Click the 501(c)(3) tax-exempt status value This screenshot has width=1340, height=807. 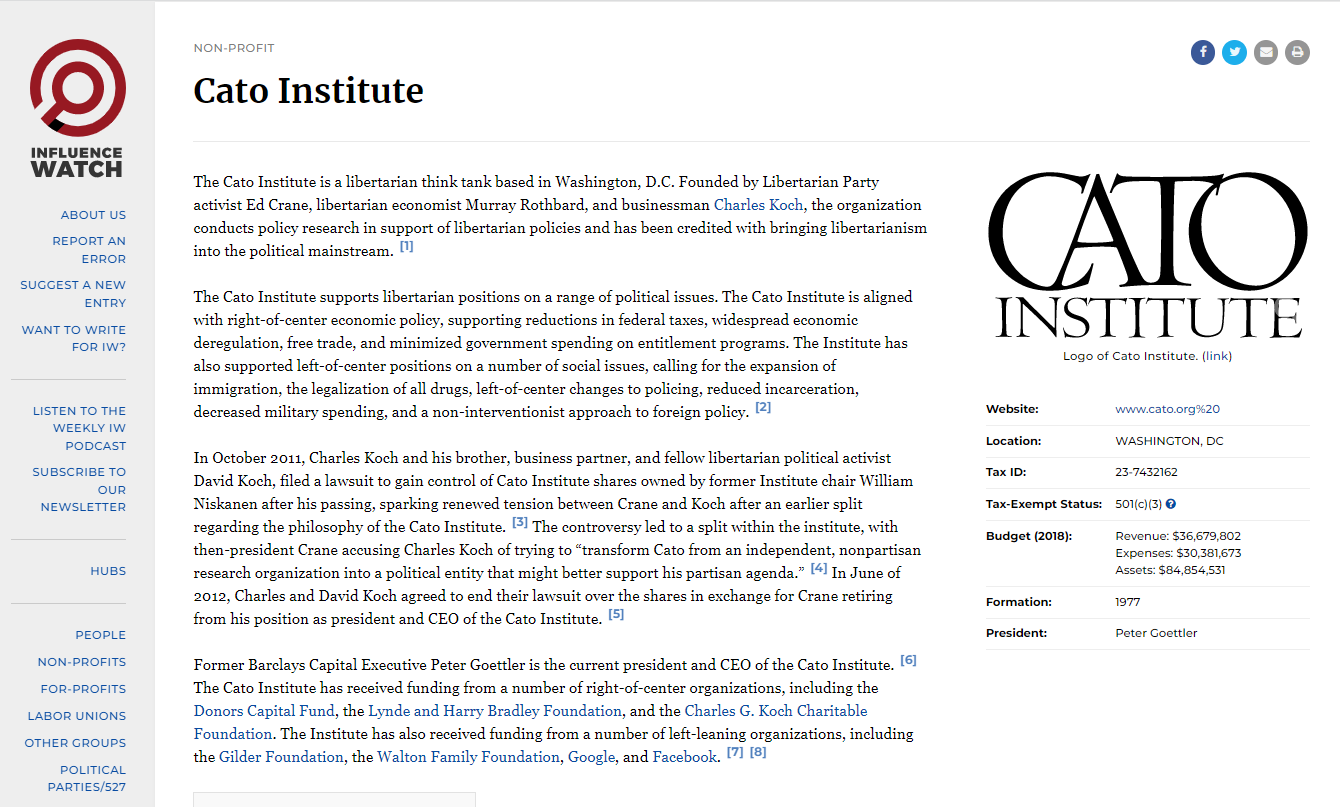pyautogui.click(x=1138, y=504)
